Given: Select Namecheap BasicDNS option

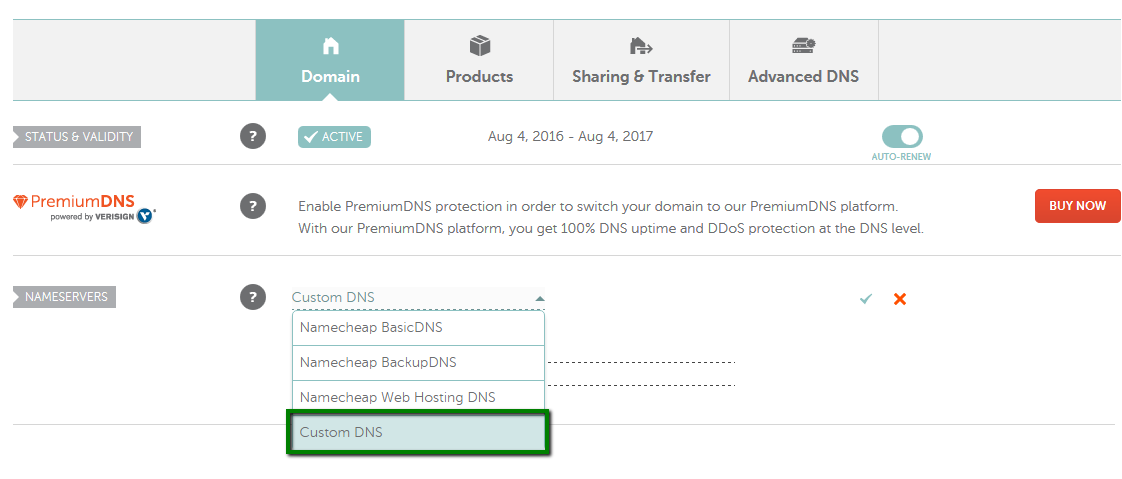Looking at the screenshot, I should (419, 328).
